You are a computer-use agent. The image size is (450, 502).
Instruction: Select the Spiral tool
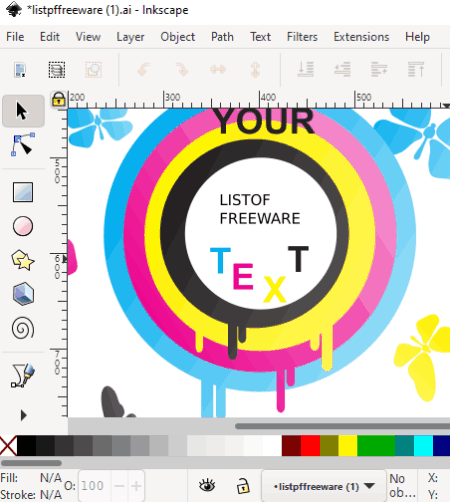23,328
